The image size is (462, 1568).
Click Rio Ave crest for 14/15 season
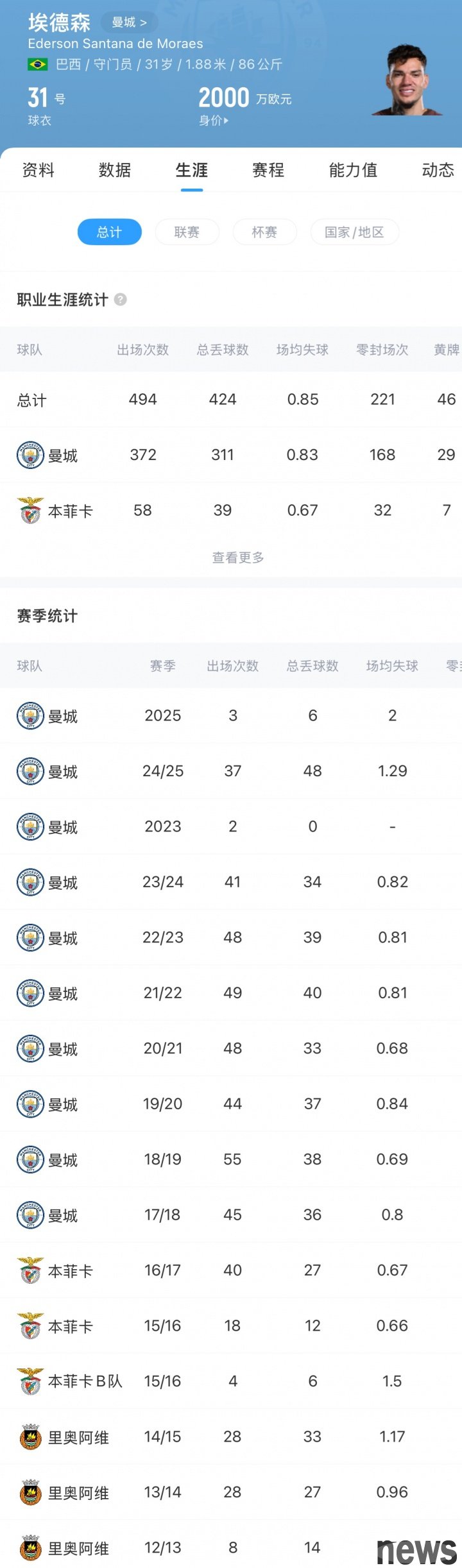click(30, 1437)
